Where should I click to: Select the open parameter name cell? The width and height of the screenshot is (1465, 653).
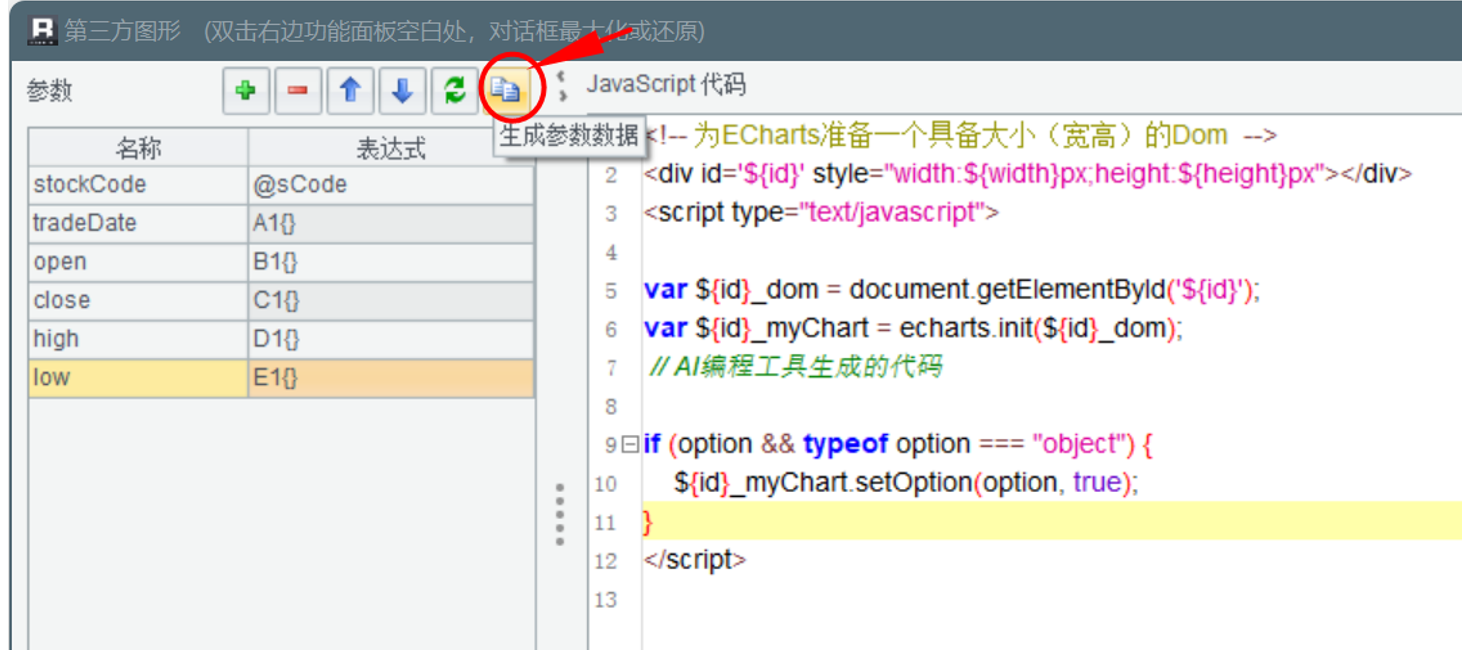(x=138, y=262)
